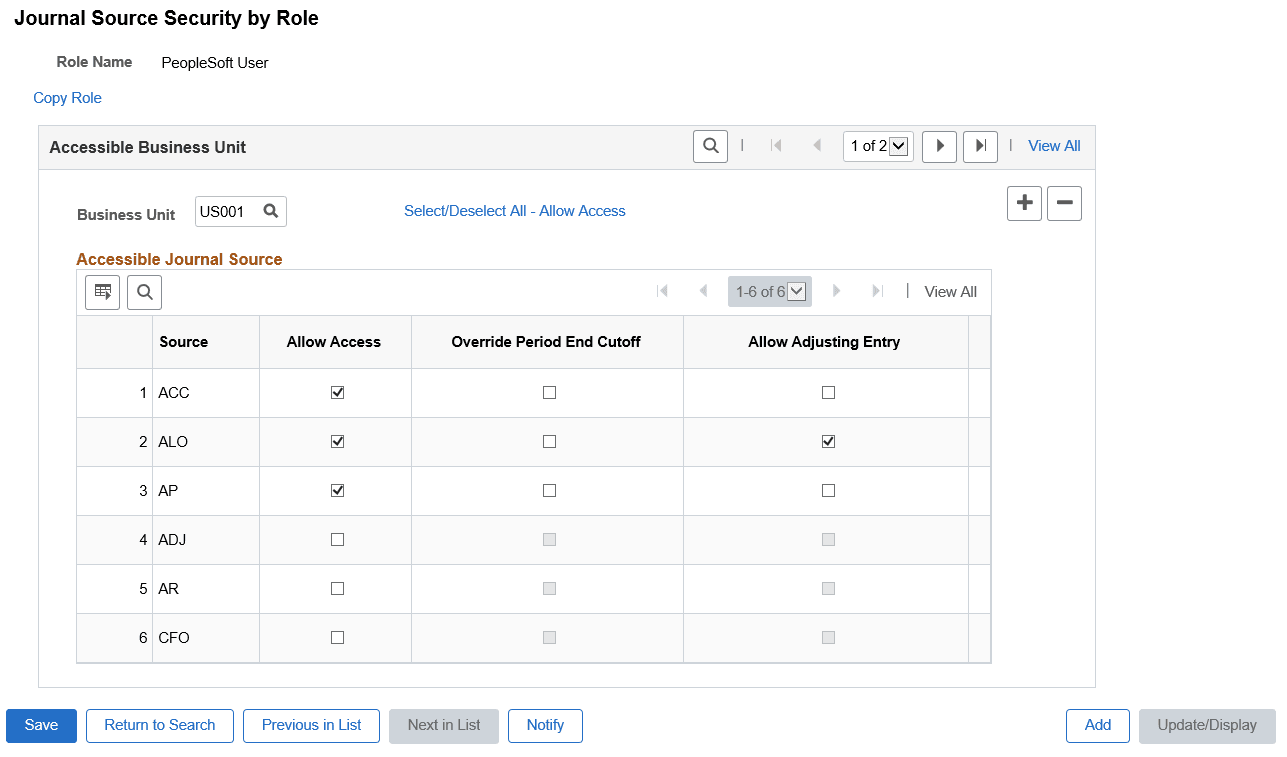Click the first record arrow in grid pagination
Viewport: 1287px width, 757px height.
(663, 291)
